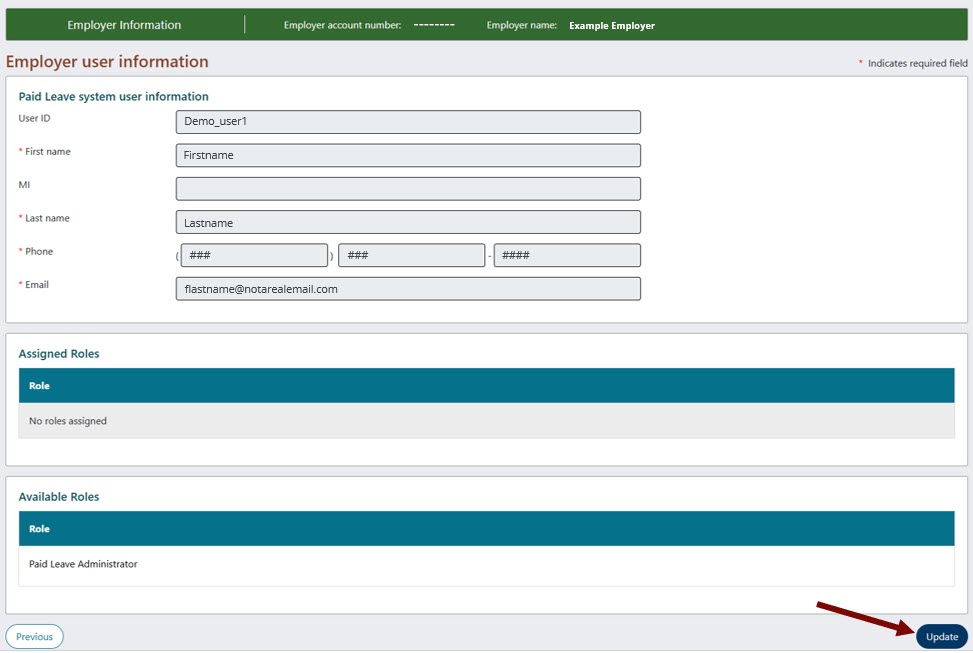The image size is (973, 653).
Task: Click the Last name input field
Action: click(x=408, y=222)
